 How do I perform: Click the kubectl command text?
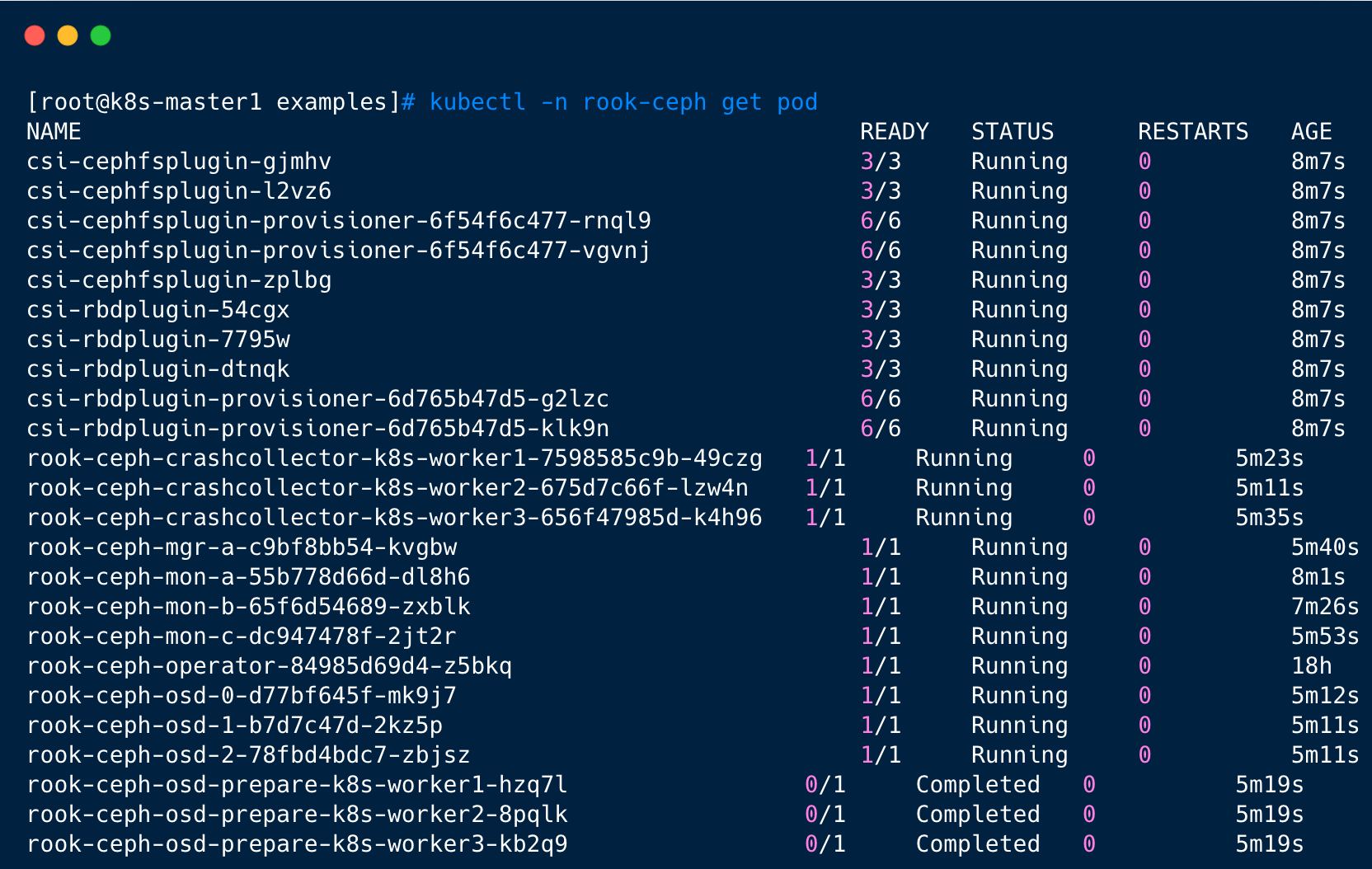pyautogui.click(x=623, y=102)
